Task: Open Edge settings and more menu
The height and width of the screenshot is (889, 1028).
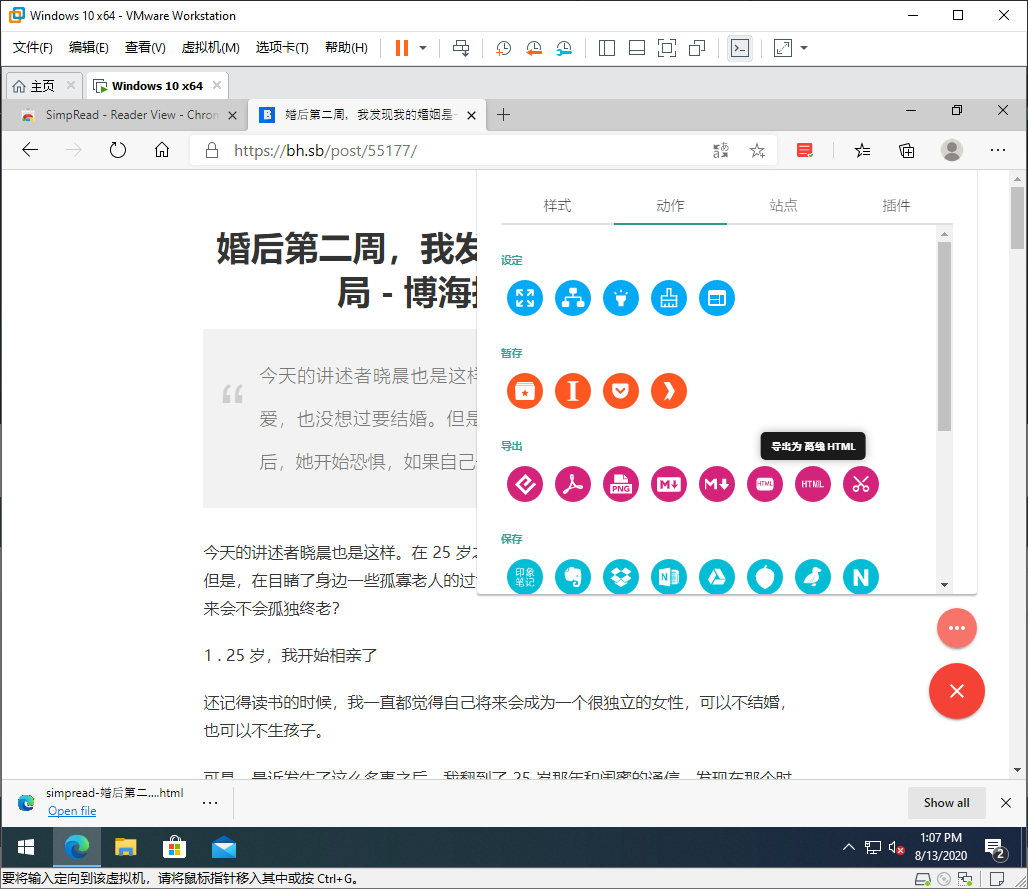Action: 998,150
